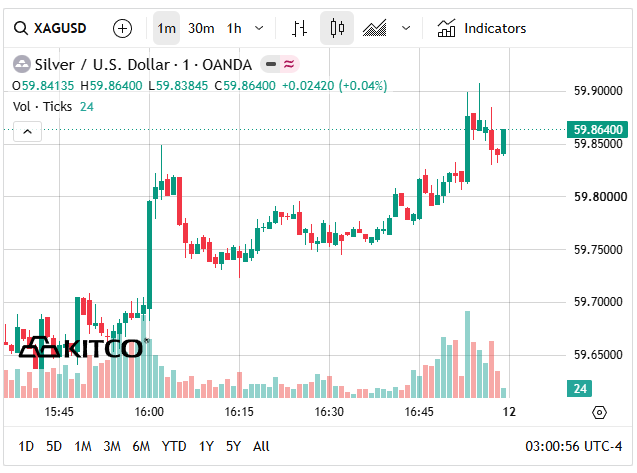Open chart settings hexagon gear icon

click(x=599, y=413)
